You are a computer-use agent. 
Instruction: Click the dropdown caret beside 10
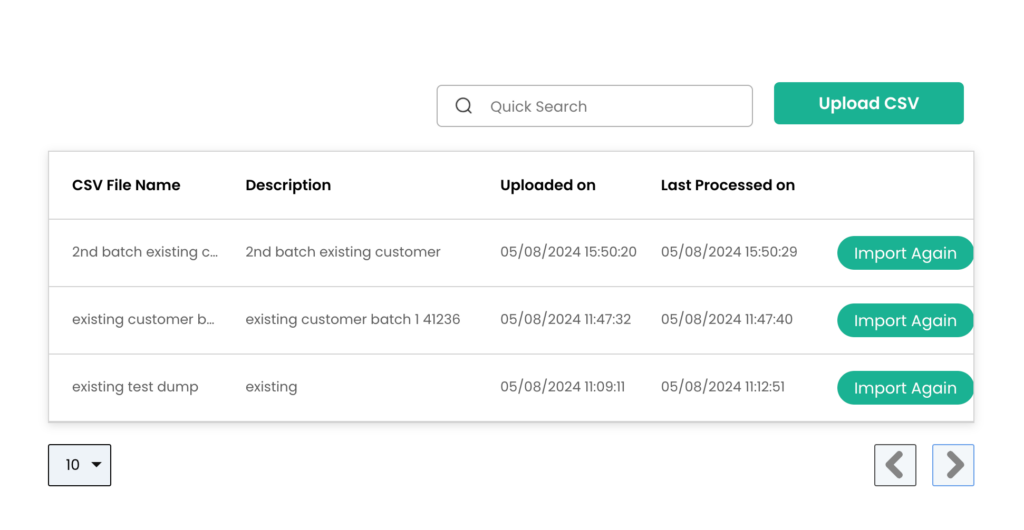pyautogui.click(x=97, y=465)
